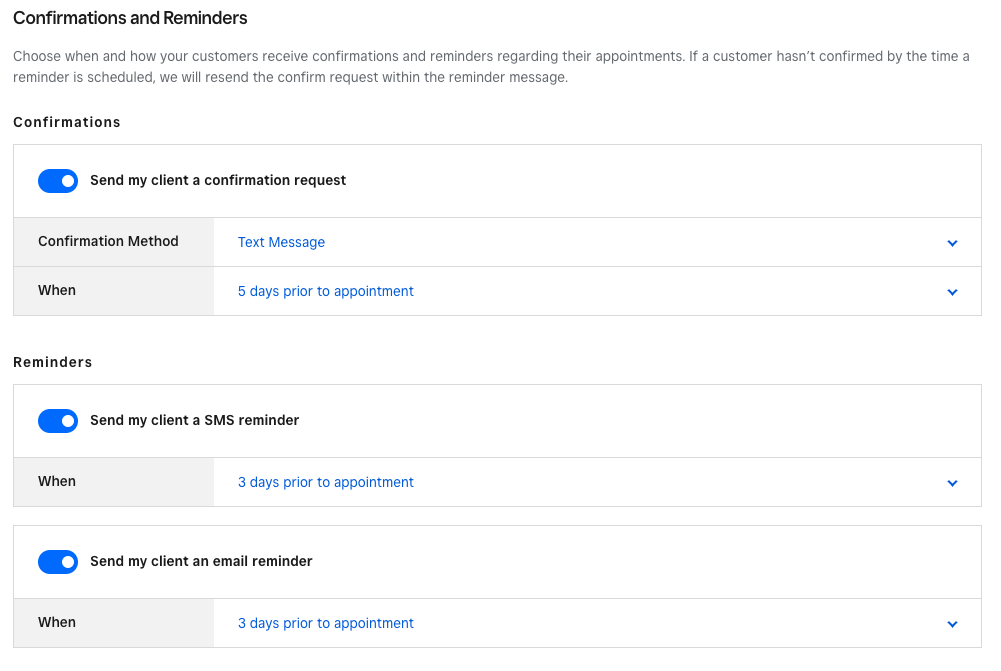
Task: Click the Confirmations section heading
Action: [x=67, y=122]
